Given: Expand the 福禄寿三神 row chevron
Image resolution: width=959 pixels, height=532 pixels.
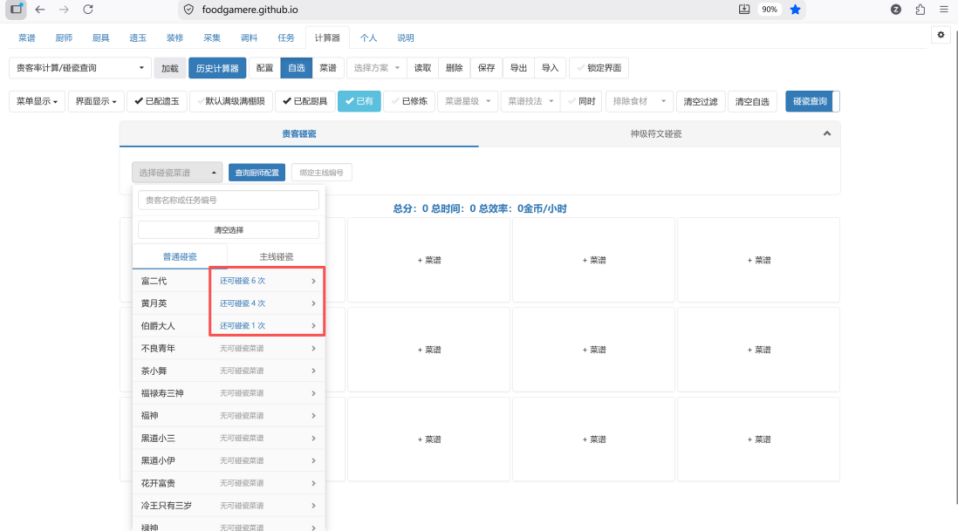Looking at the screenshot, I should (313, 393).
